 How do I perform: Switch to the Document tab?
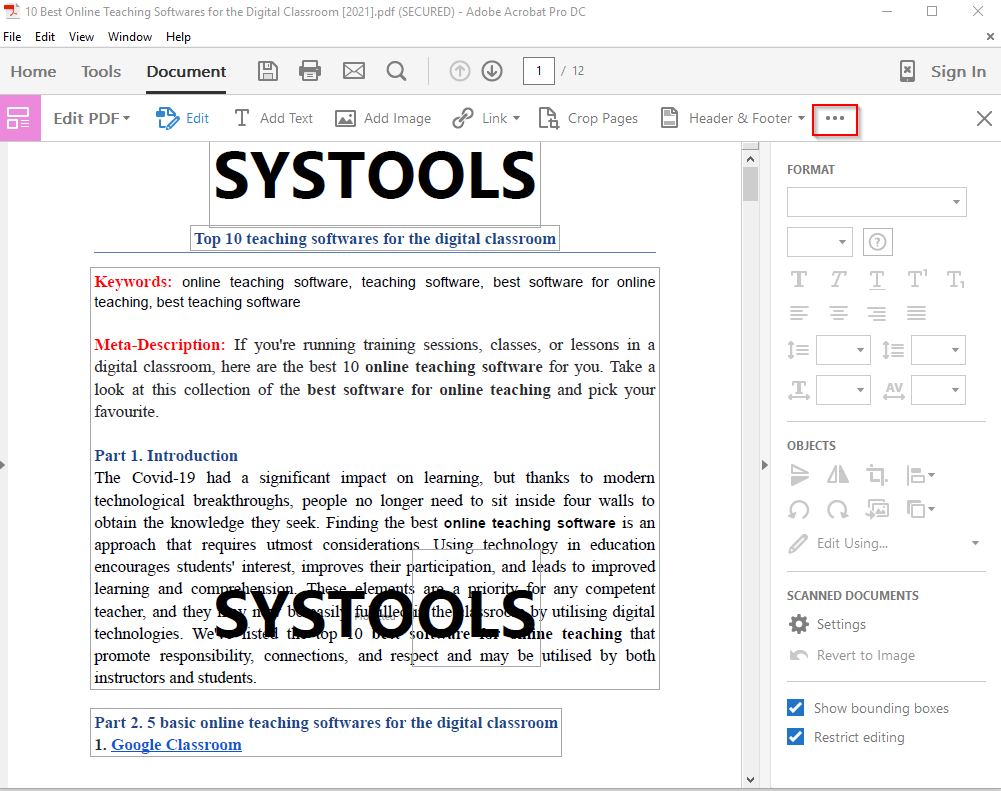tap(186, 72)
